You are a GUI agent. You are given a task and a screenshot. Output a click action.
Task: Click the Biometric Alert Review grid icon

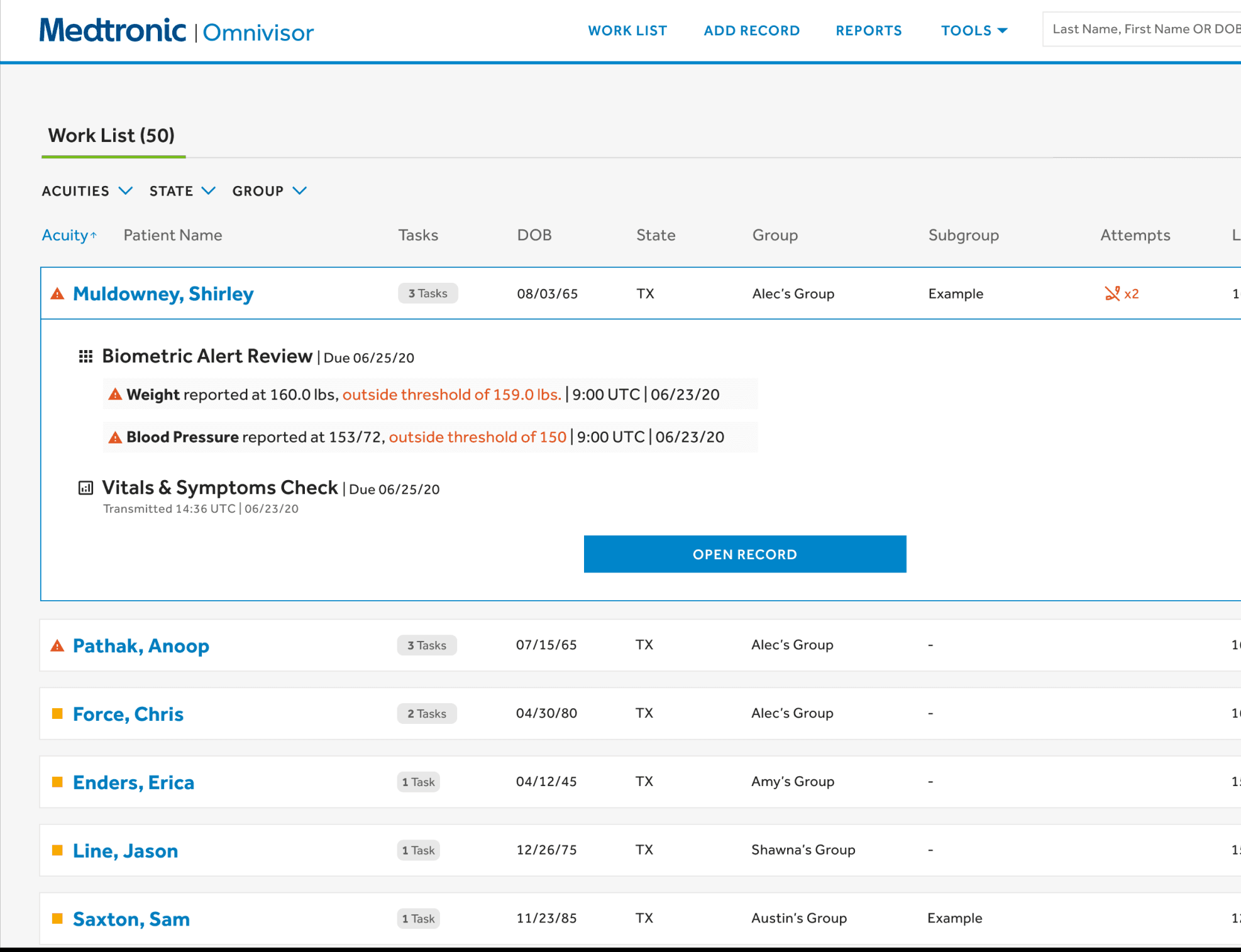pos(85,356)
